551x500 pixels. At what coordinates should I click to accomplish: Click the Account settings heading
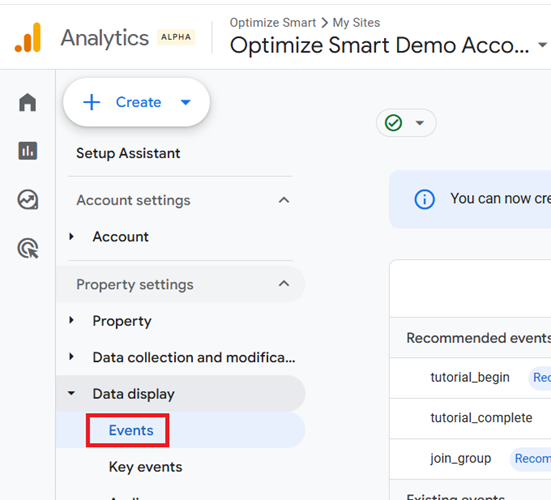pyautogui.click(x=133, y=200)
